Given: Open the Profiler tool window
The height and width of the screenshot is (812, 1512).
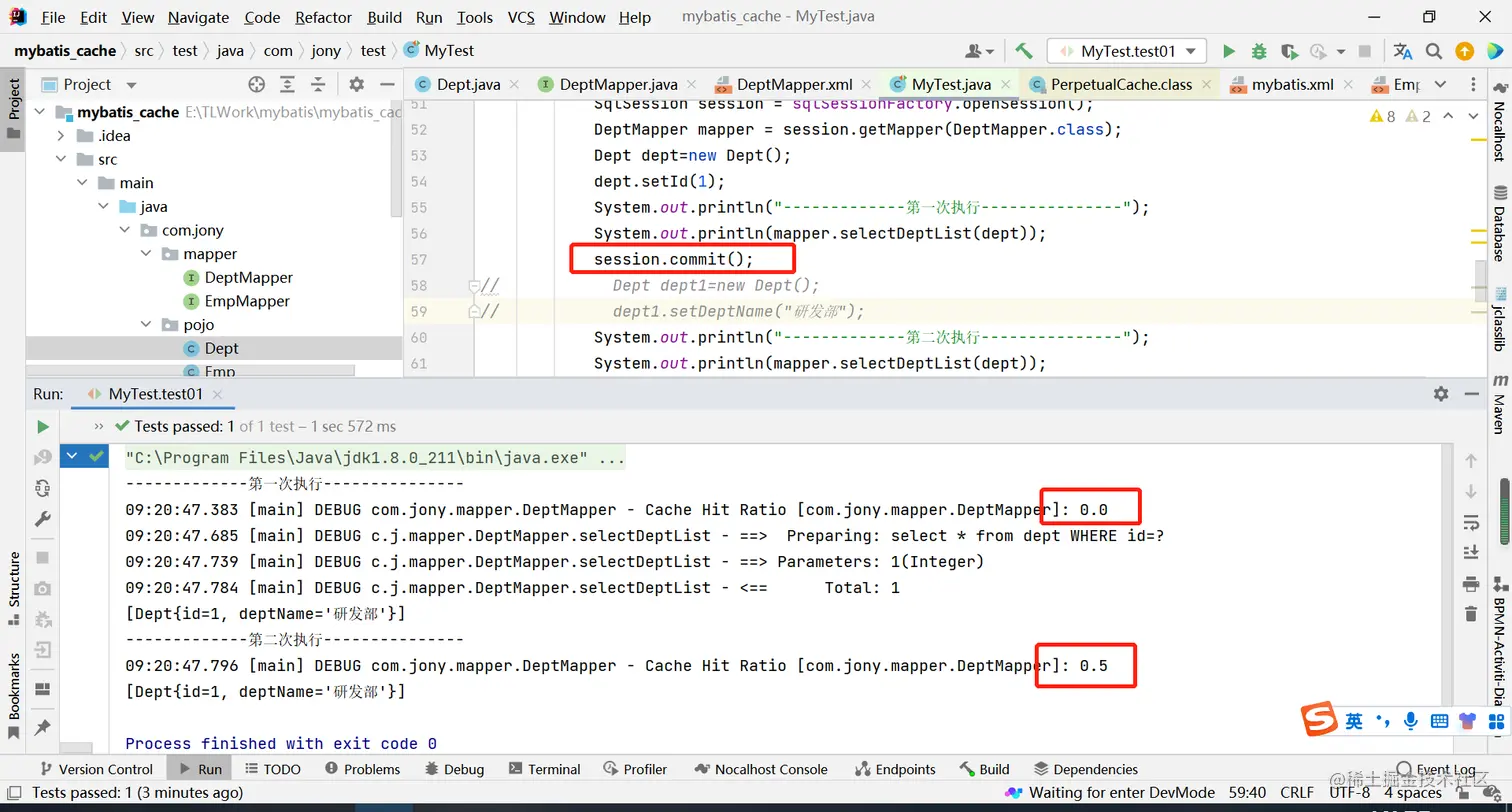Looking at the screenshot, I should click(x=635, y=769).
